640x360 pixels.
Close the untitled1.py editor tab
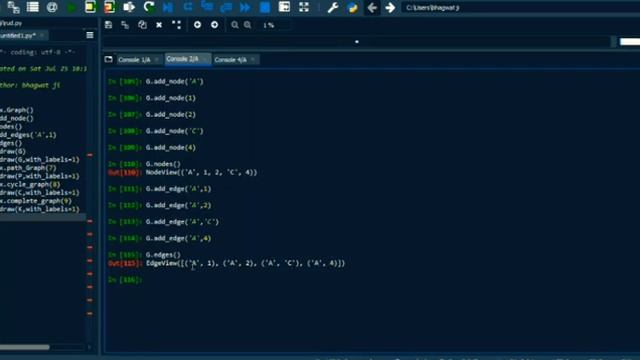click(x=42, y=36)
